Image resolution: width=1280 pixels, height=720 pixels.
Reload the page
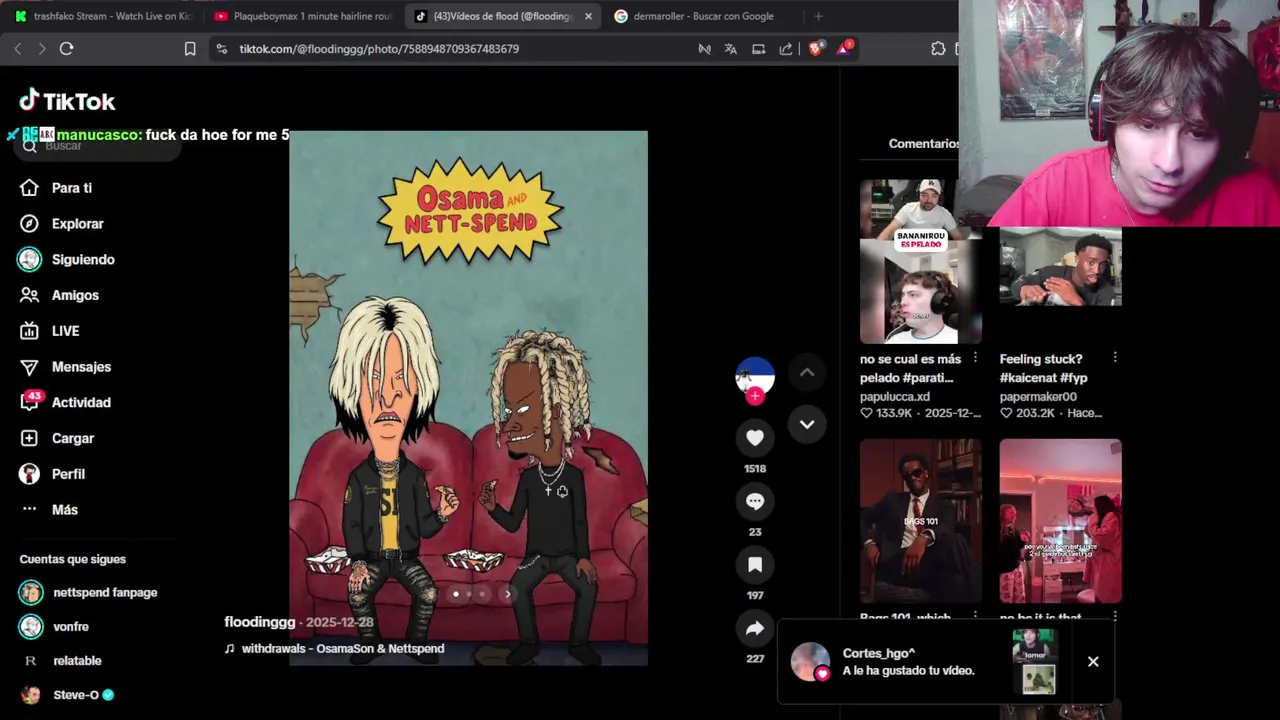[x=66, y=48]
